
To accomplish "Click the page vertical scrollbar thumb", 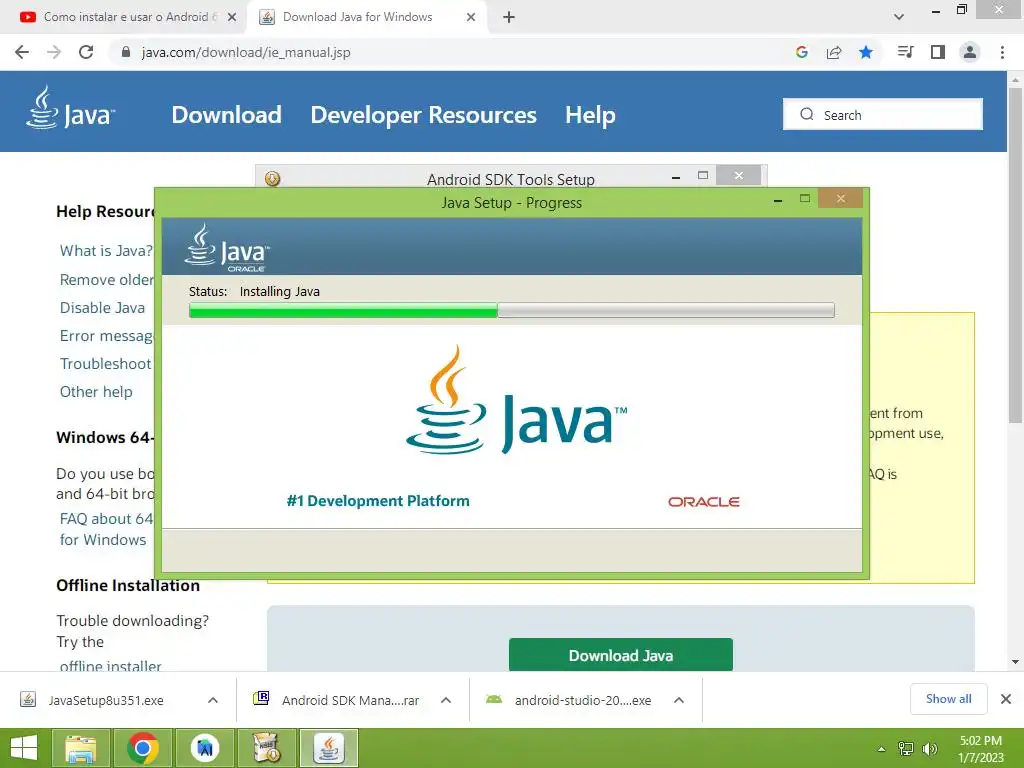I will [1015, 255].
